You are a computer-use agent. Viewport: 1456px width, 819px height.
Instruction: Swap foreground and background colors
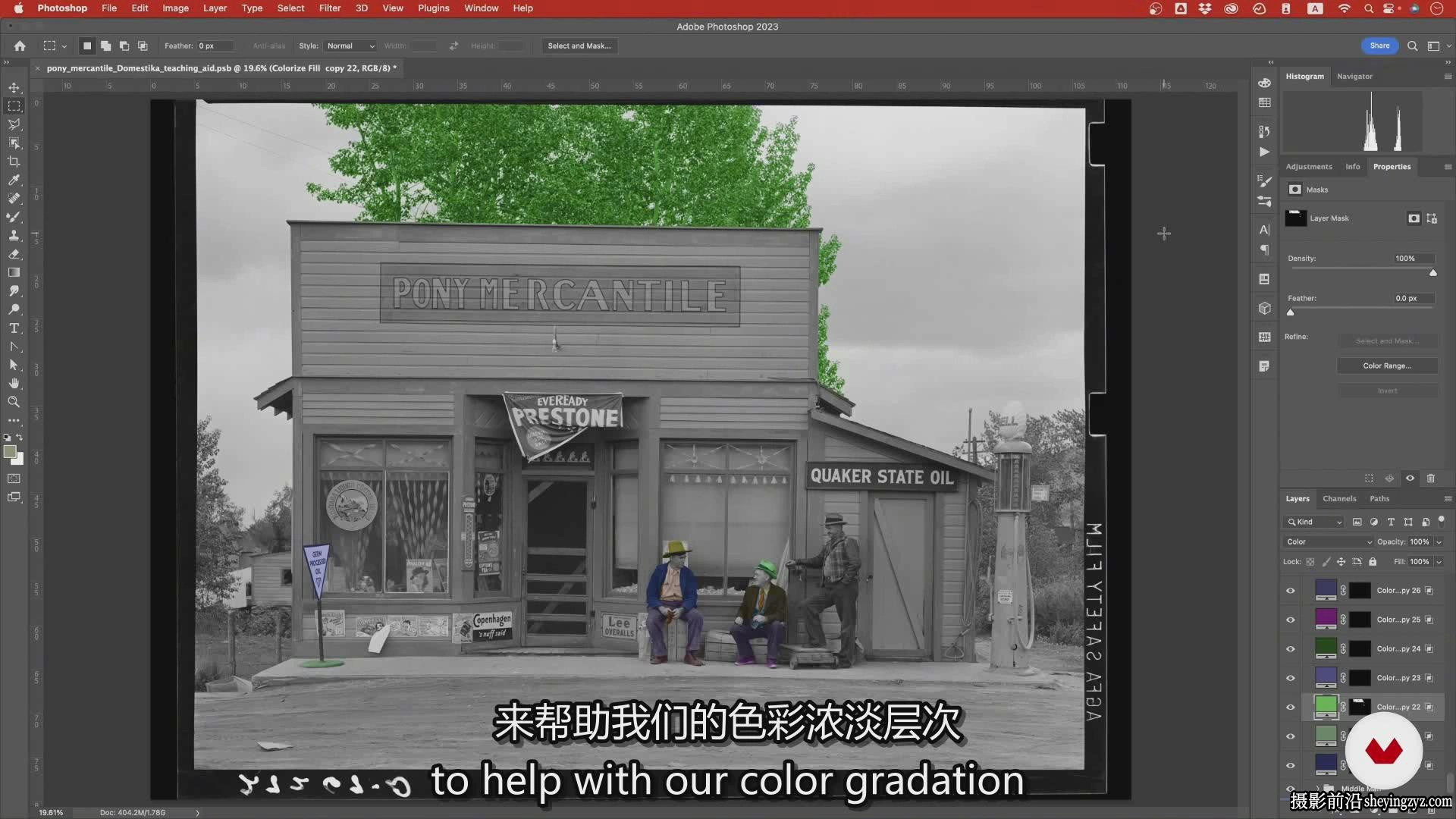pos(20,438)
